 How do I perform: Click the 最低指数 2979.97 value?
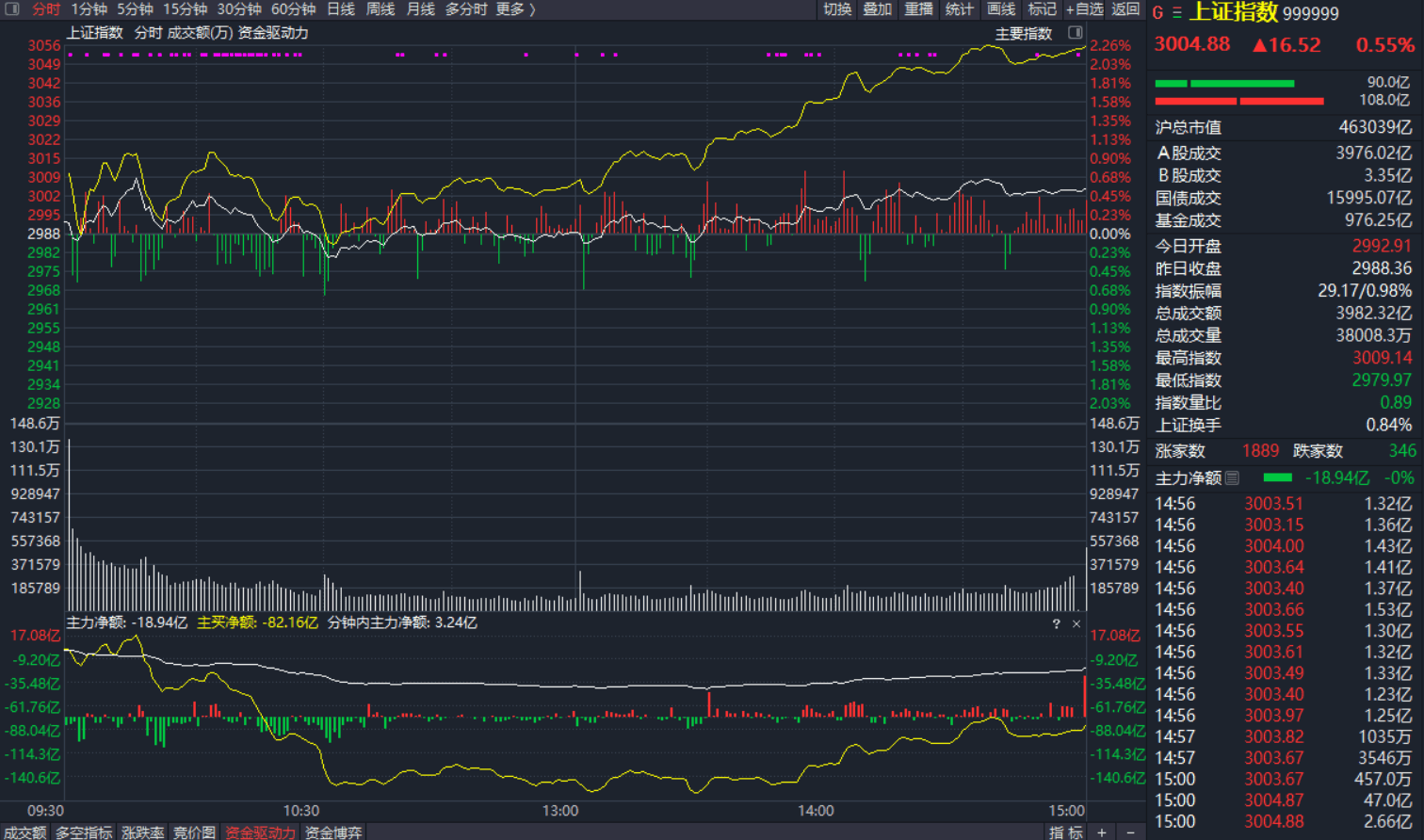(x=1382, y=380)
